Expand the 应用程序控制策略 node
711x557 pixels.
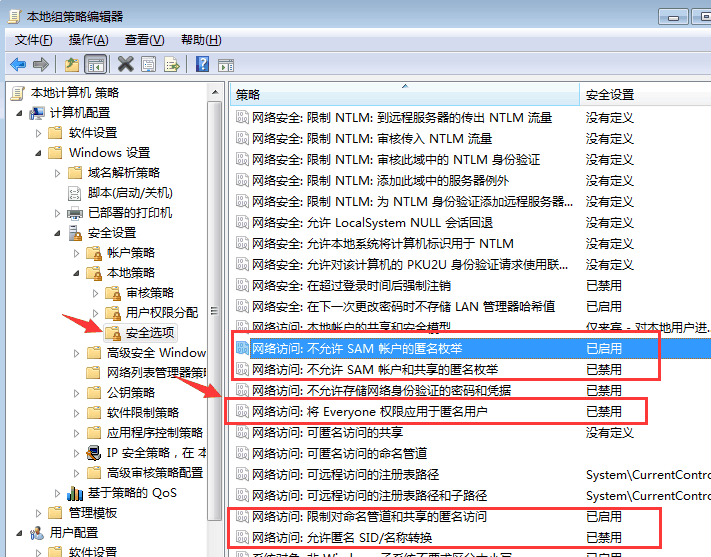[x=77, y=433]
